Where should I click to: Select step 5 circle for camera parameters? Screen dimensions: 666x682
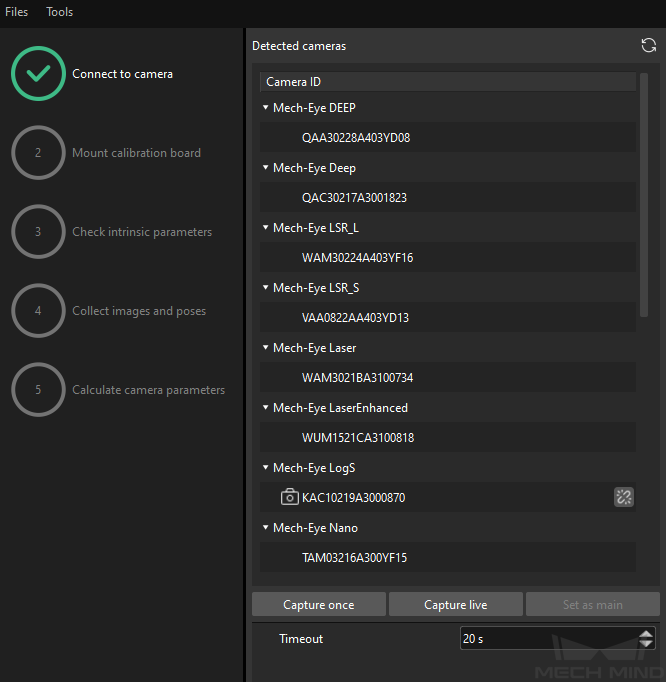[x=38, y=389]
